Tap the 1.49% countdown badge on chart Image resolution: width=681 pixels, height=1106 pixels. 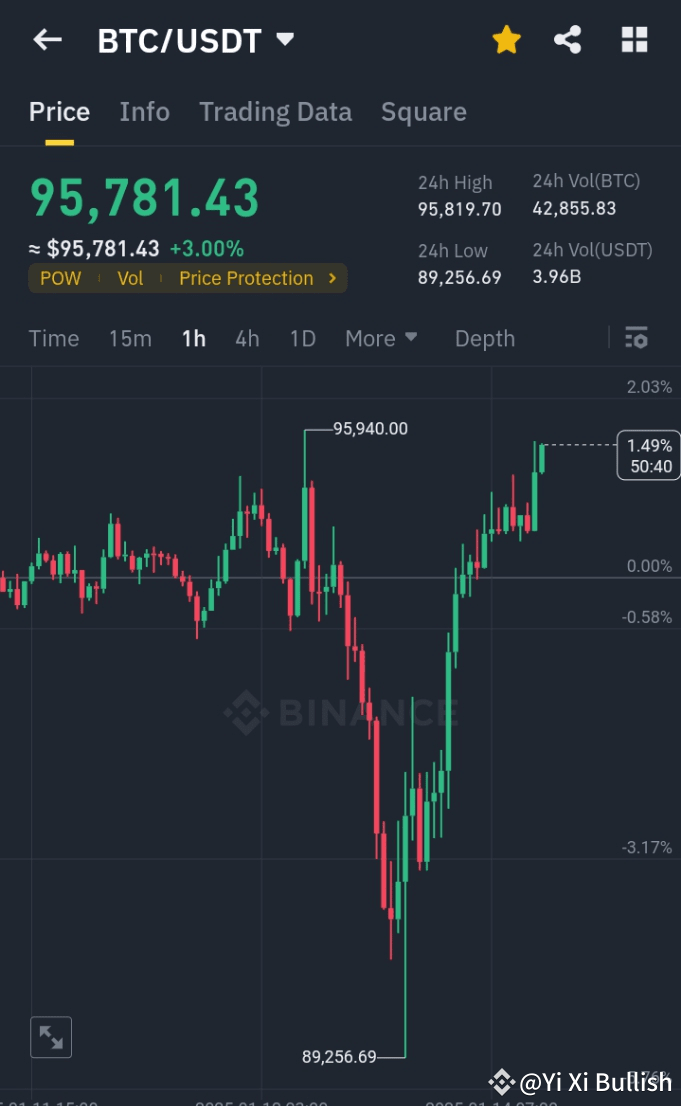pyautogui.click(x=647, y=455)
